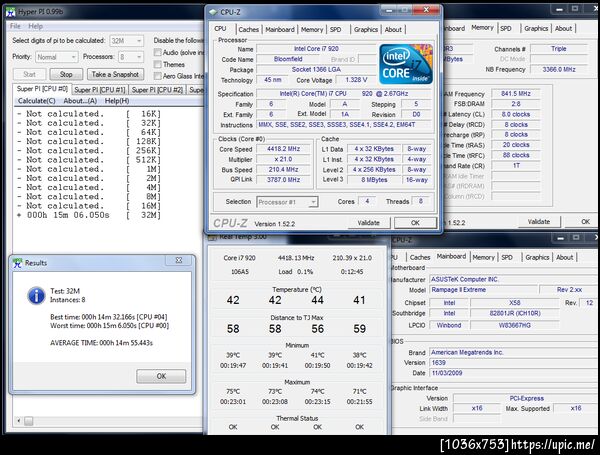The image size is (600, 455).
Task: Switch to Mainboard tab in front CPU-Z
Action: click(x=280, y=29)
